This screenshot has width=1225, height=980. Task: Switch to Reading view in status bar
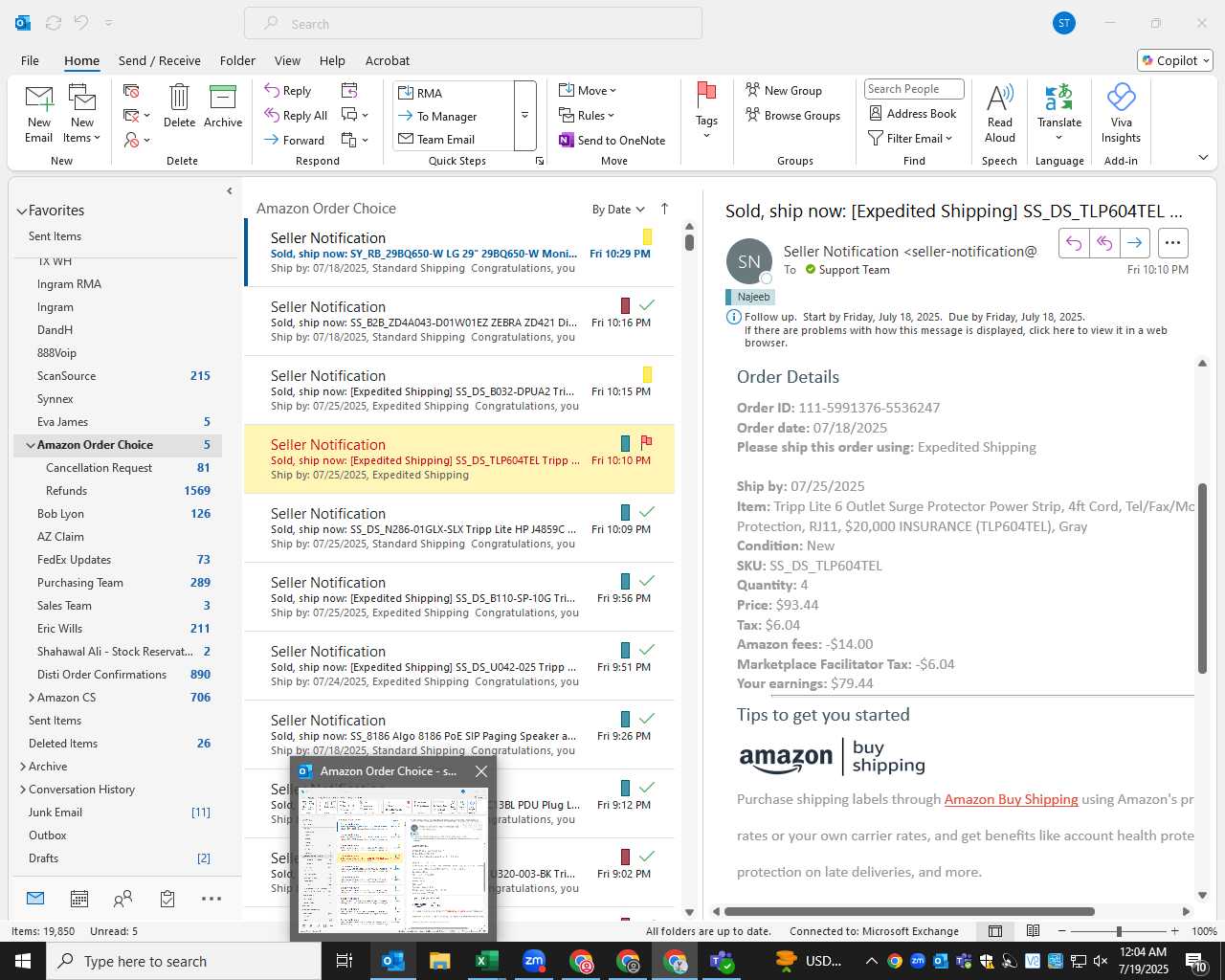[x=1033, y=931]
